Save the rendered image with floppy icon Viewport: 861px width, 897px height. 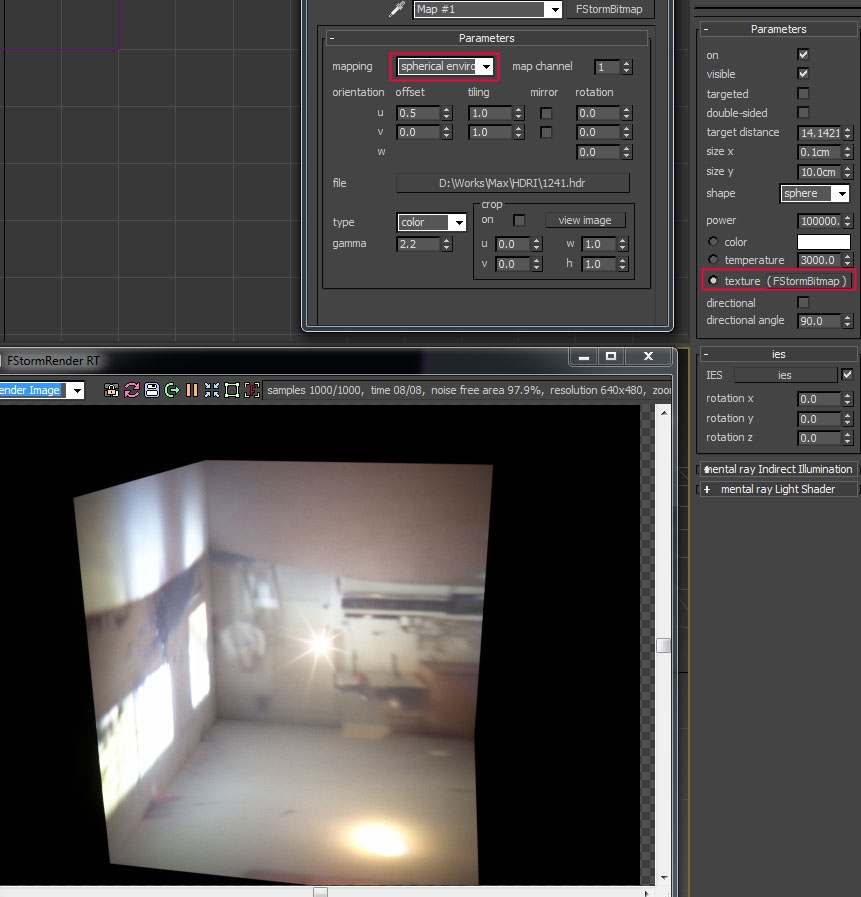pos(152,390)
